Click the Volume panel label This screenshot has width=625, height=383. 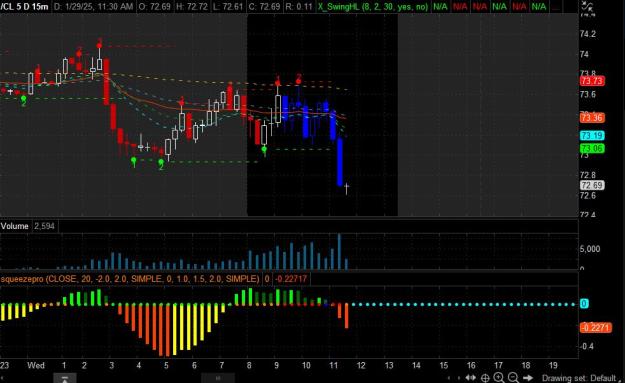point(14,226)
